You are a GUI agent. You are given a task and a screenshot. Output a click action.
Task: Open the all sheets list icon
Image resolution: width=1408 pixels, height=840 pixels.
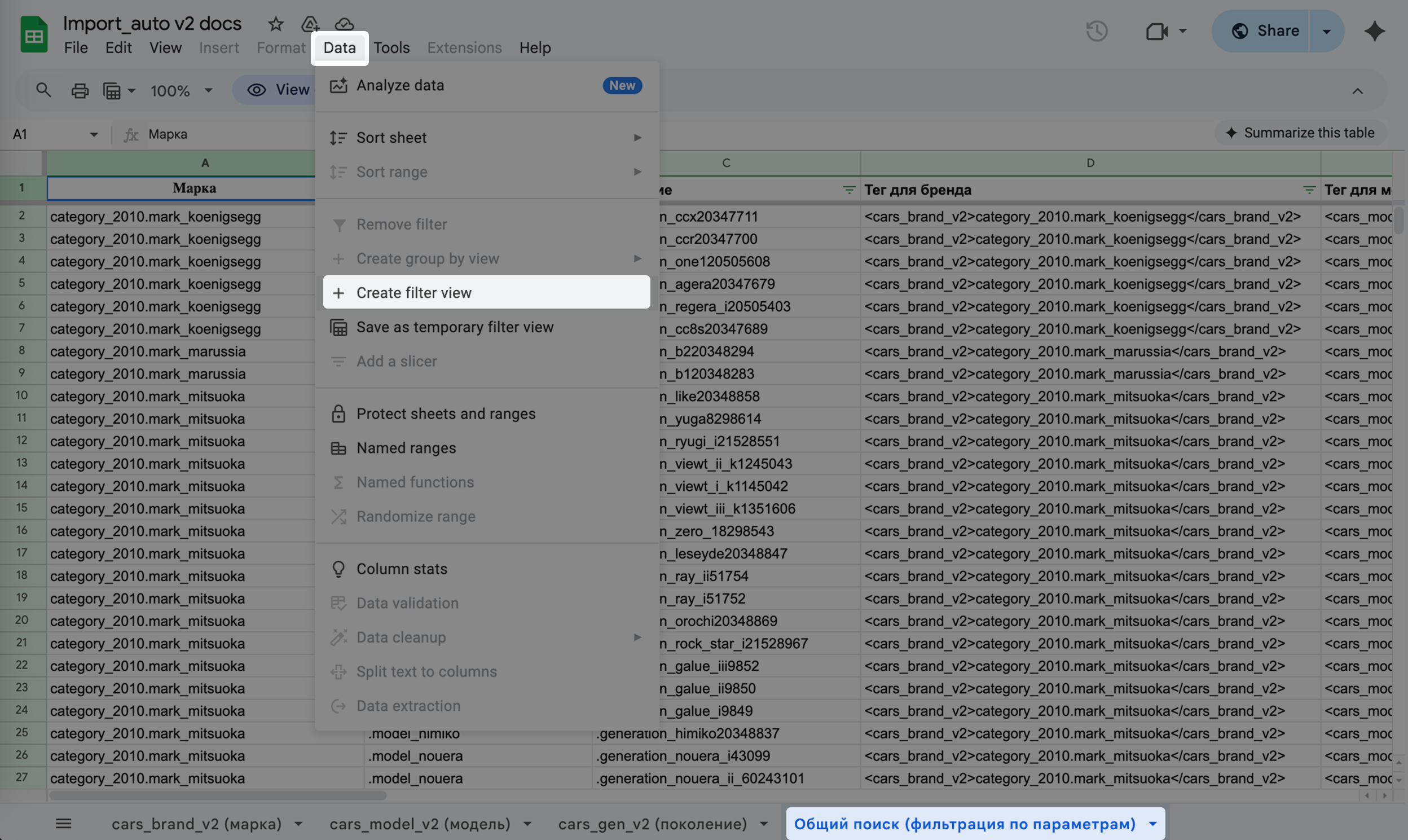[x=63, y=824]
